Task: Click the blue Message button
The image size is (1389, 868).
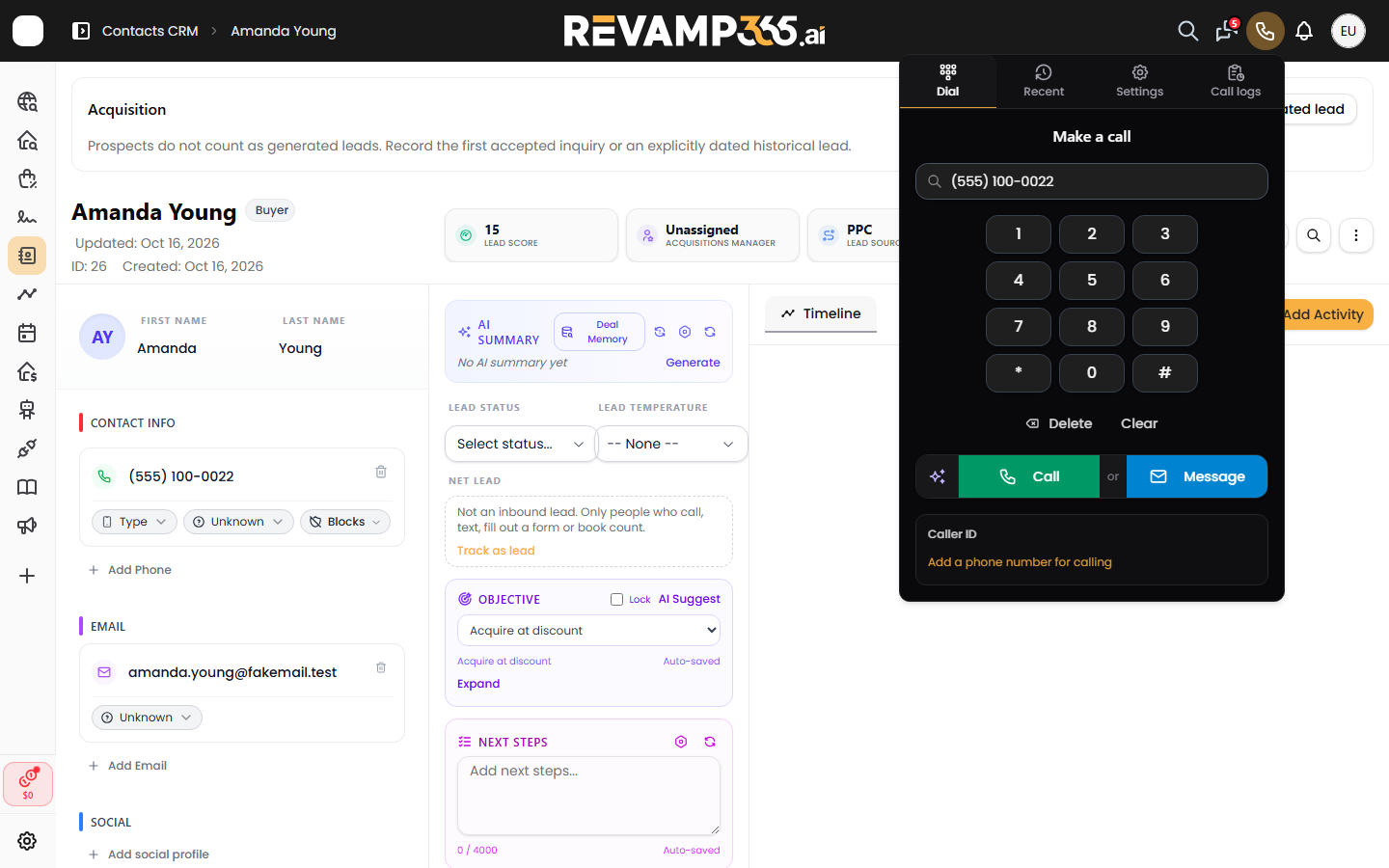Action: (x=1197, y=476)
